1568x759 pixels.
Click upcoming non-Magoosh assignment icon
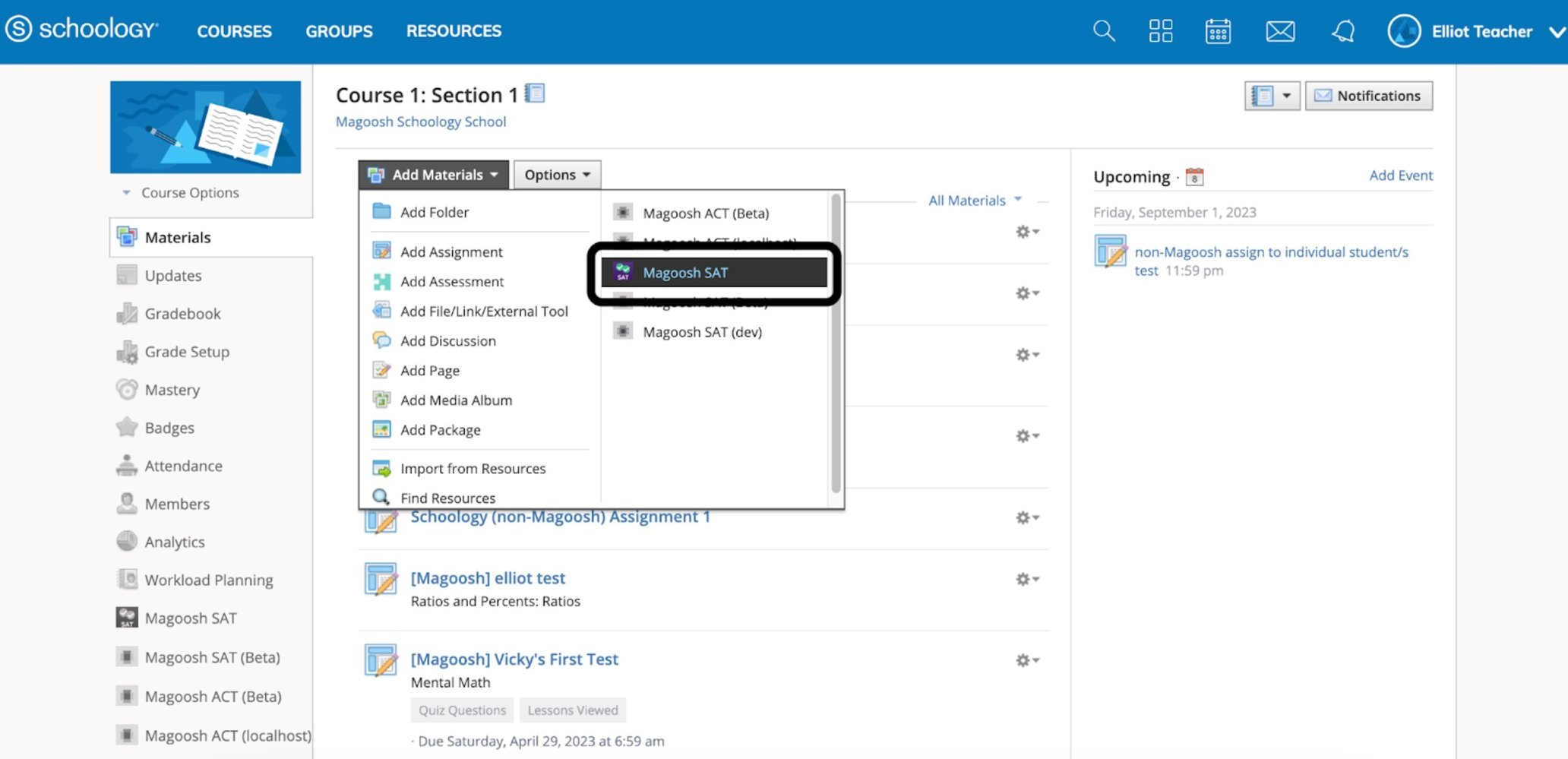point(1111,251)
